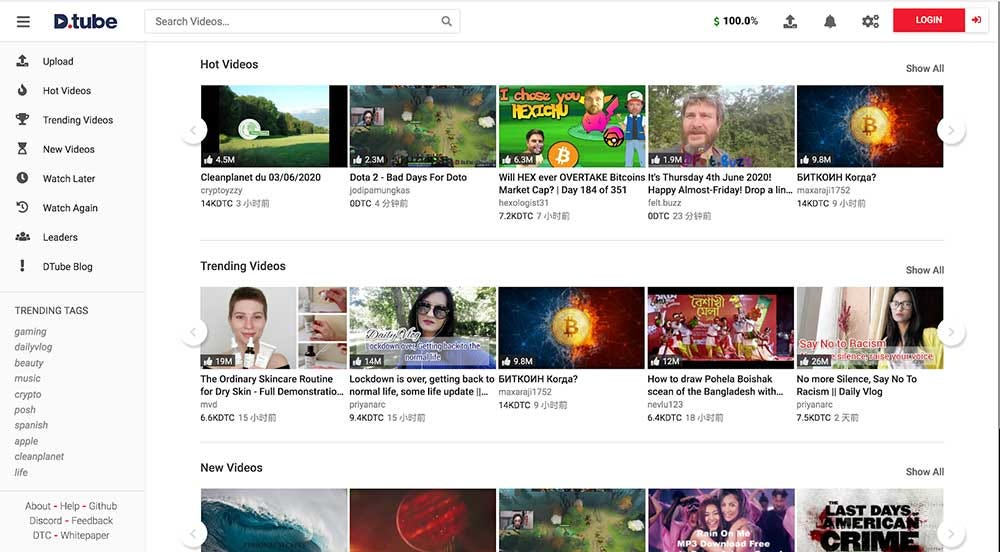
Task: Open the Whitepaper footer link
Action: 85,535
